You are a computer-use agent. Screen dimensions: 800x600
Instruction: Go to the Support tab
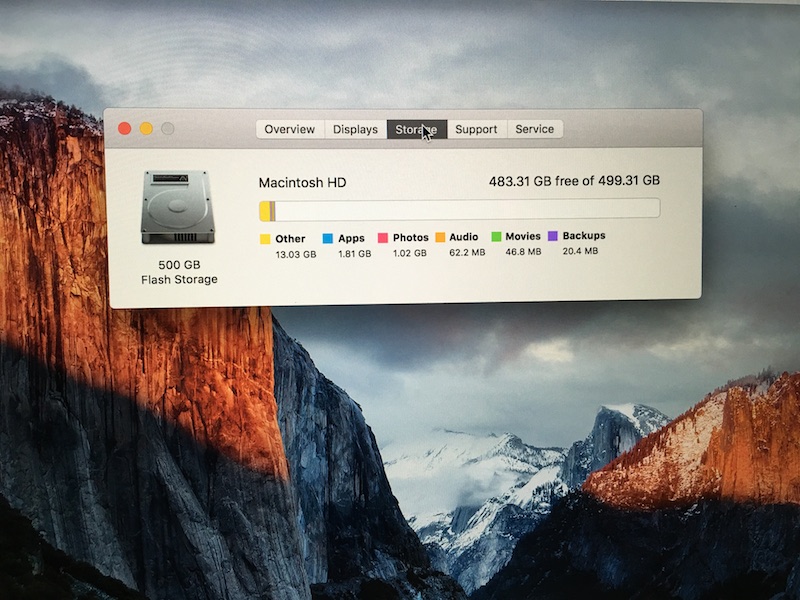coord(476,129)
